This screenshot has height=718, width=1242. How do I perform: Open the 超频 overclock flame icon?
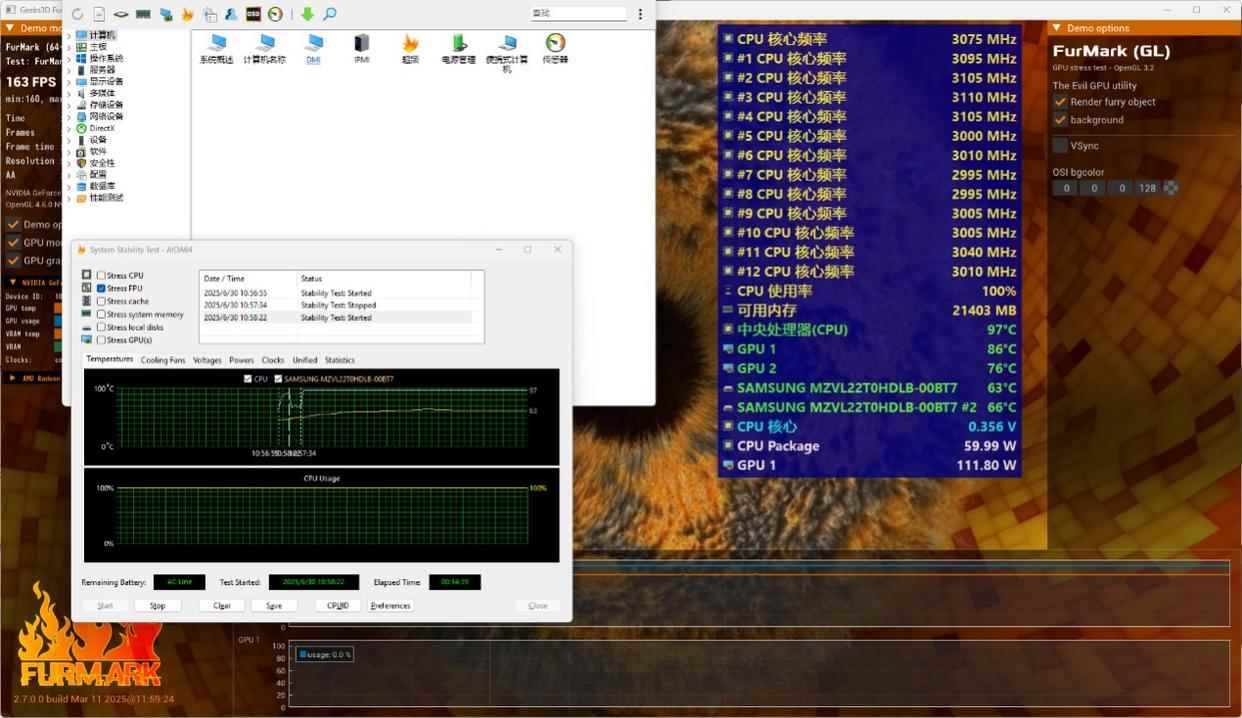(x=410, y=46)
